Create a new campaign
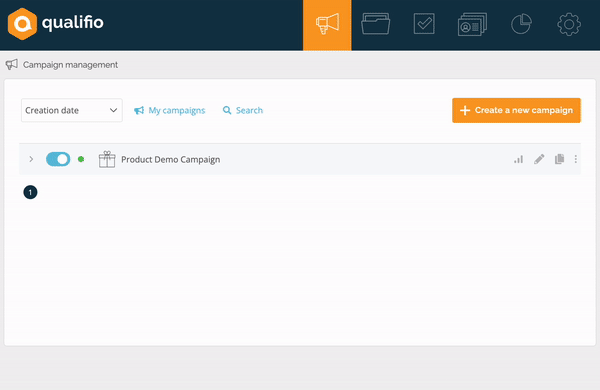The image size is (600, 390). coord(516,110)
